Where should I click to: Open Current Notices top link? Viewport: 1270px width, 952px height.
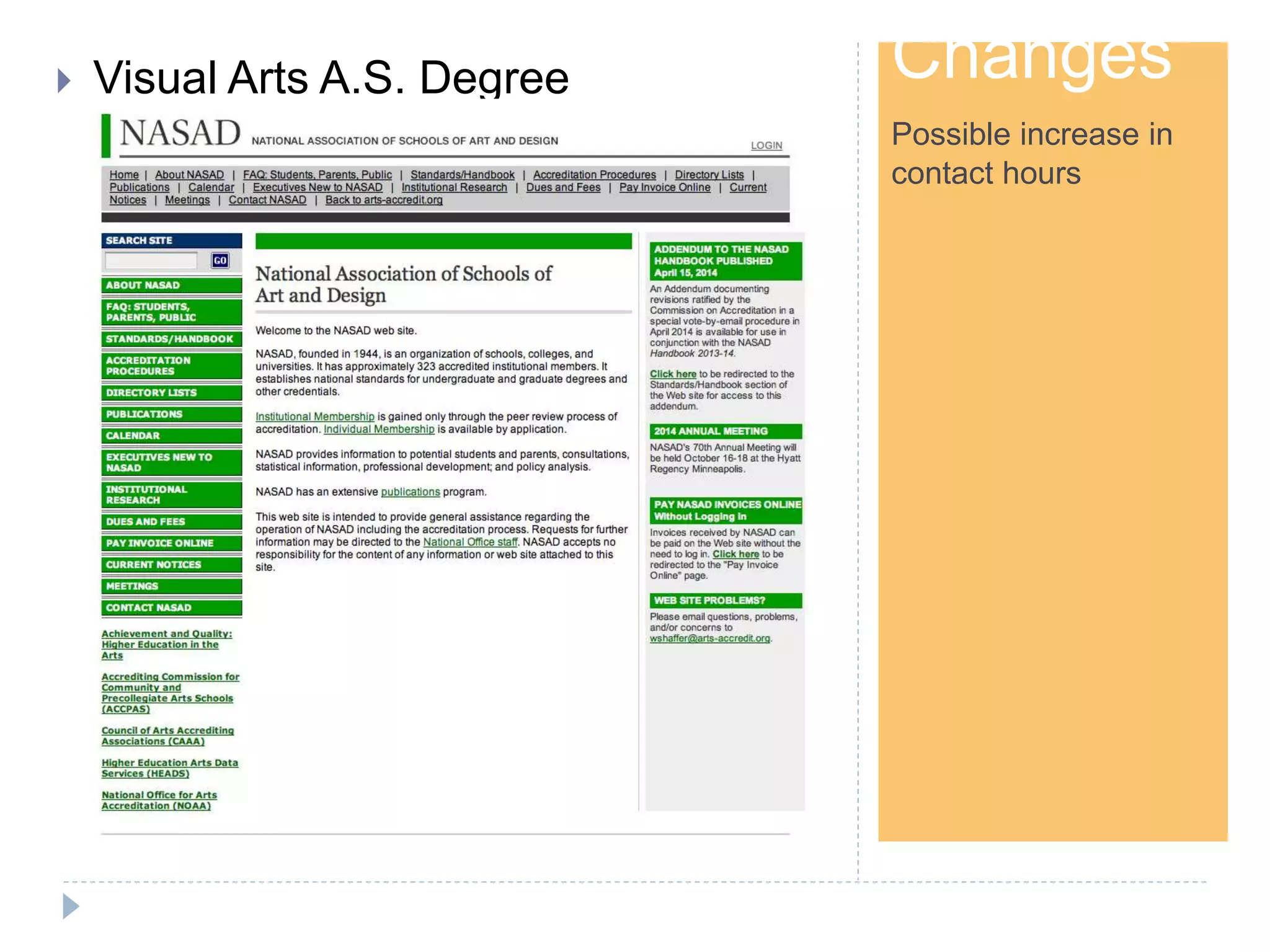[748, 187]
